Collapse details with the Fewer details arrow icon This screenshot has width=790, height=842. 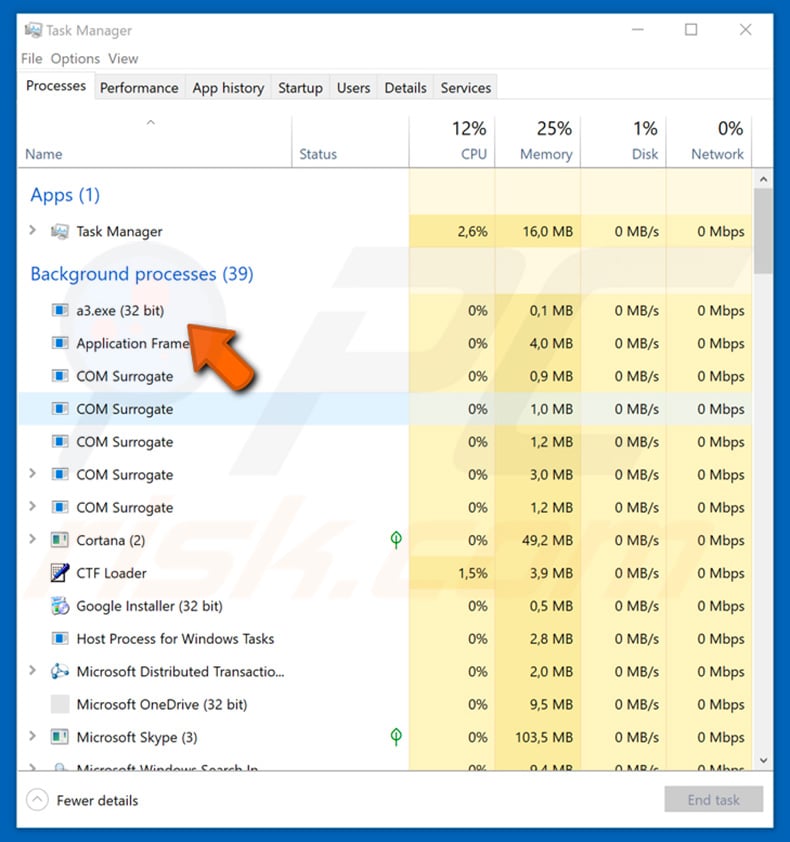coord(37,800)
